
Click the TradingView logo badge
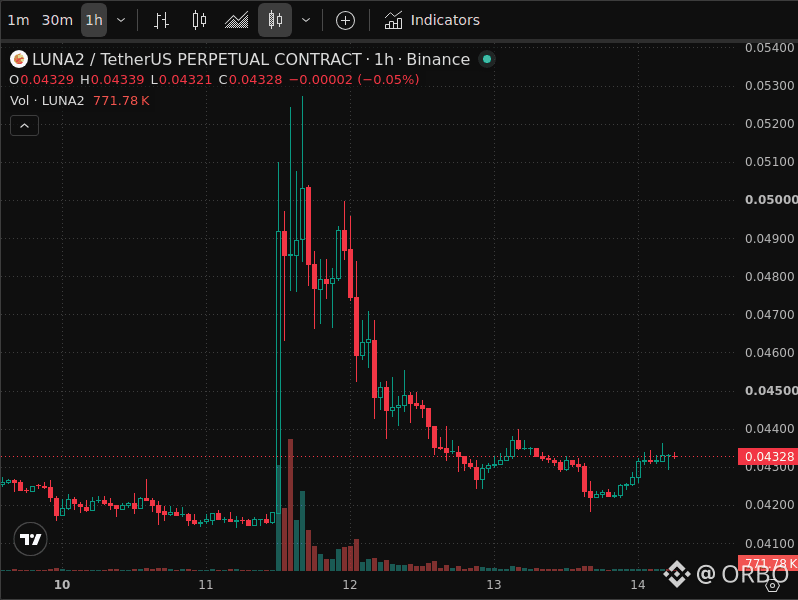coord(31,539)
